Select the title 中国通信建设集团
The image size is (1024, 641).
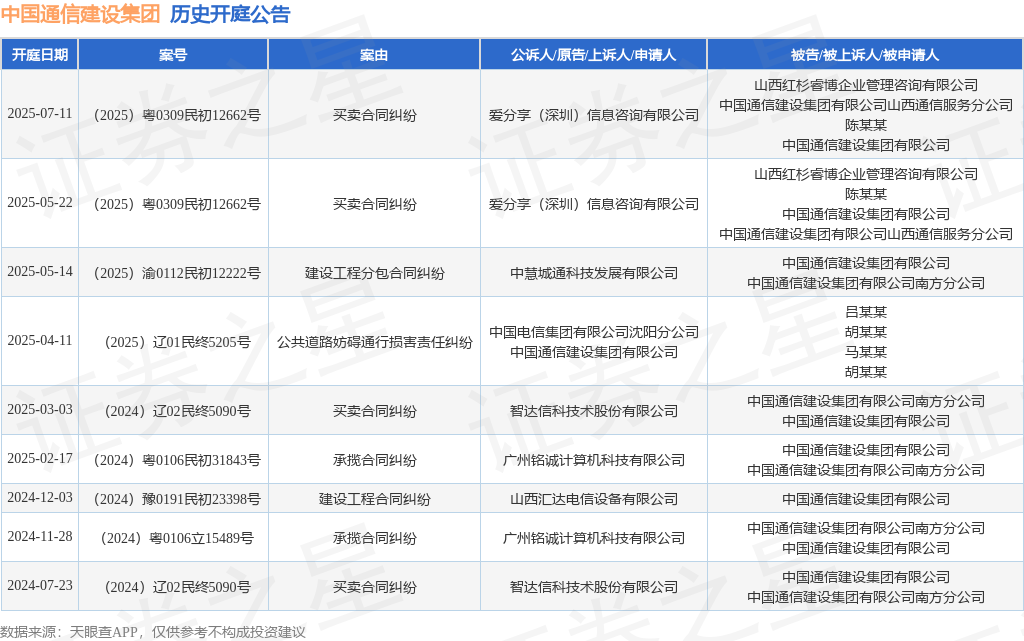click(x=80, y=14)
